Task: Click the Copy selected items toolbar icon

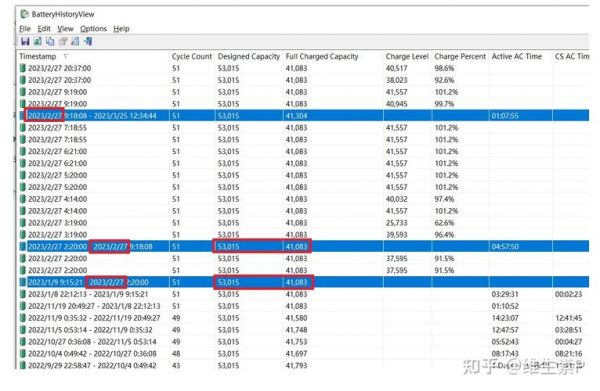Action: [50, 41]
